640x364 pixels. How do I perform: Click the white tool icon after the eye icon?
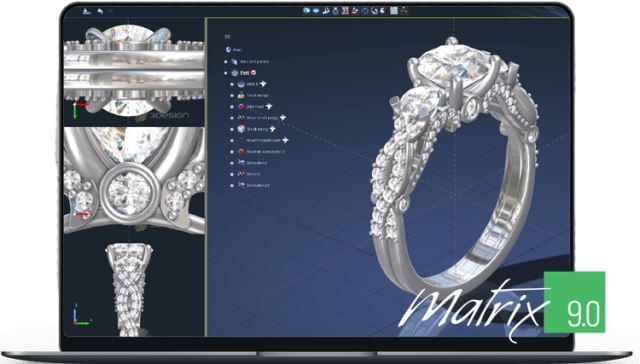tap(326, 11)
